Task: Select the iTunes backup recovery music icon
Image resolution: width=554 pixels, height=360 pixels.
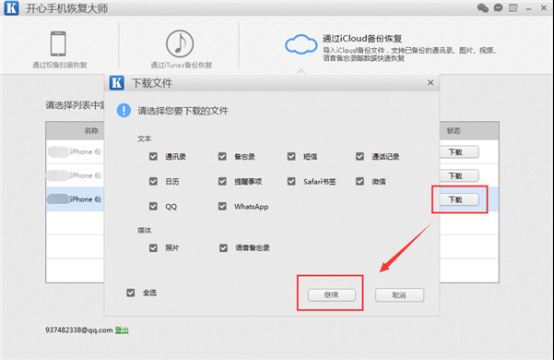Action: coord(180,43)
